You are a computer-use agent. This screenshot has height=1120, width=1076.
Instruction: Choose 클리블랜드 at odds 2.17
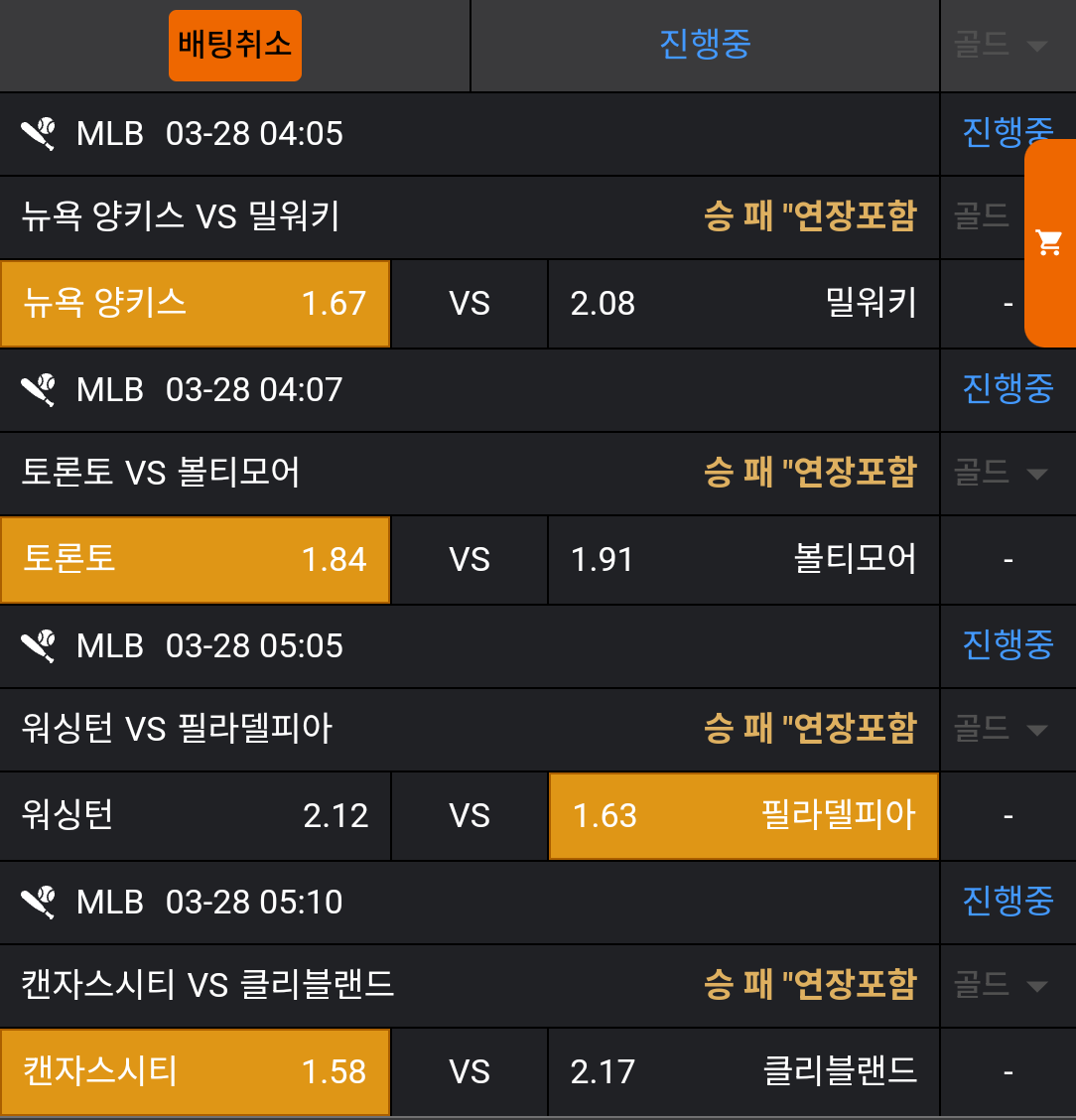(742, 1072)
